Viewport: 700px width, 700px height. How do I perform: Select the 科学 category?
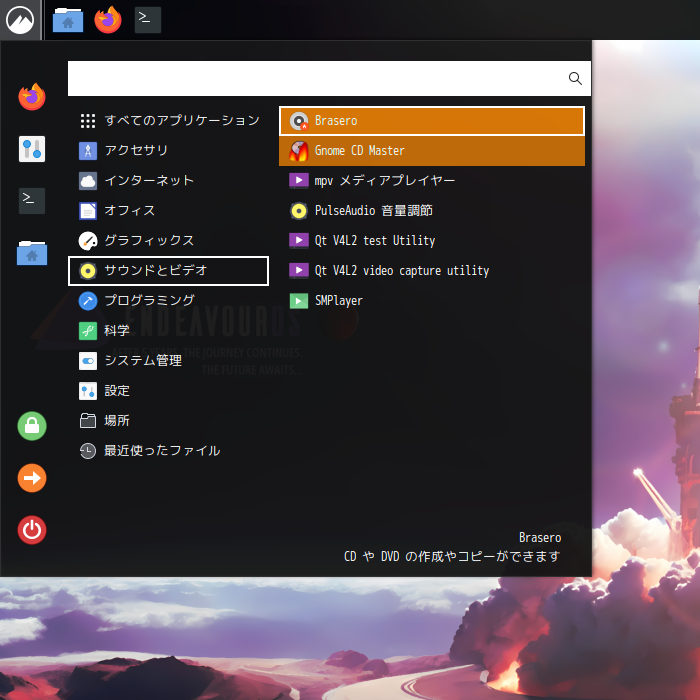click(x=168, y=330)
